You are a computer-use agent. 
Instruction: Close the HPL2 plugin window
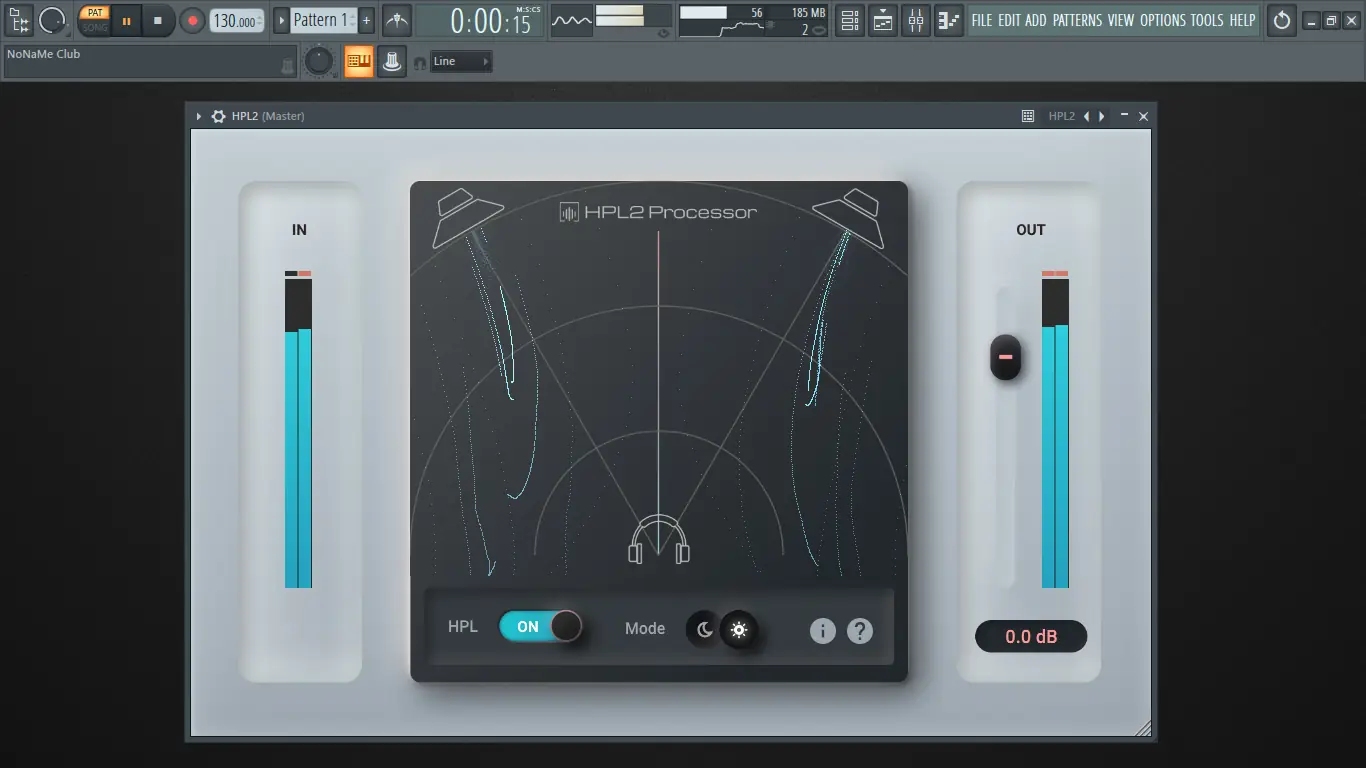(x=1144, y=117)
